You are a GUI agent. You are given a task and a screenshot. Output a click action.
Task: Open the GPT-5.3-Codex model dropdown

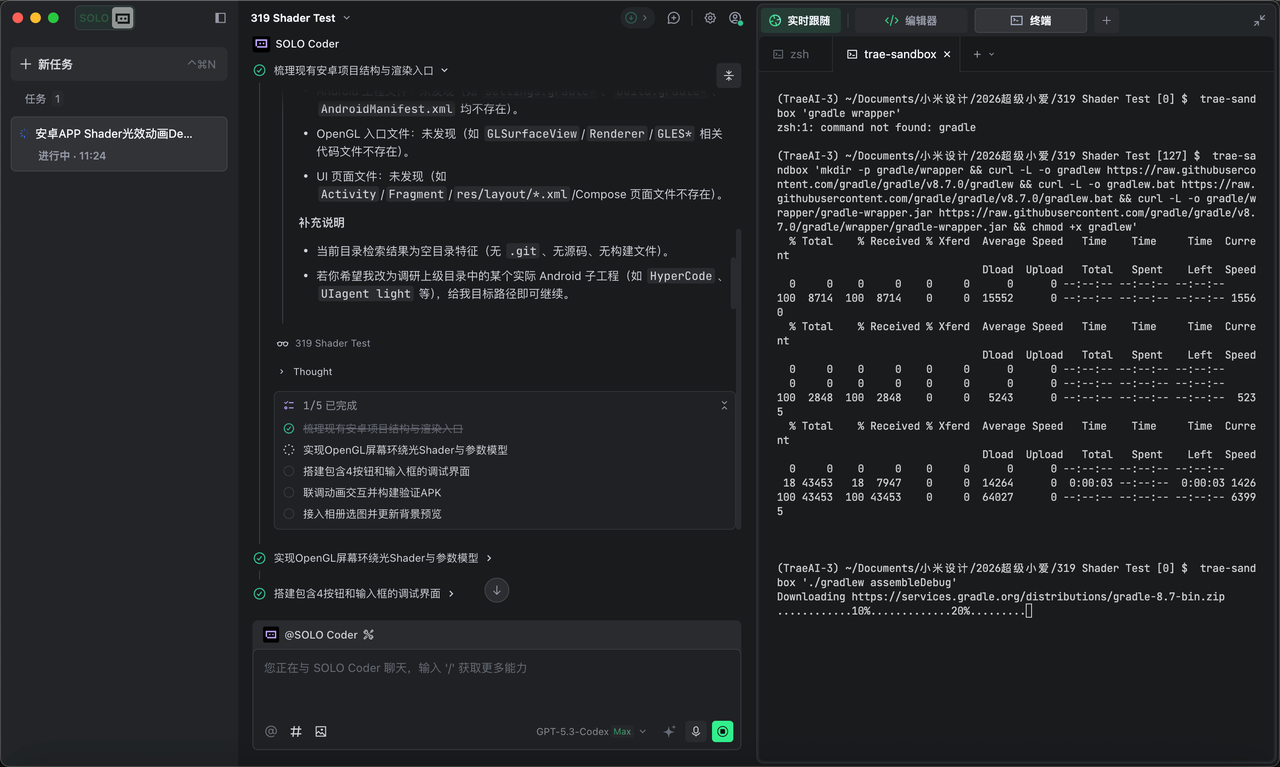pos(591,731)
